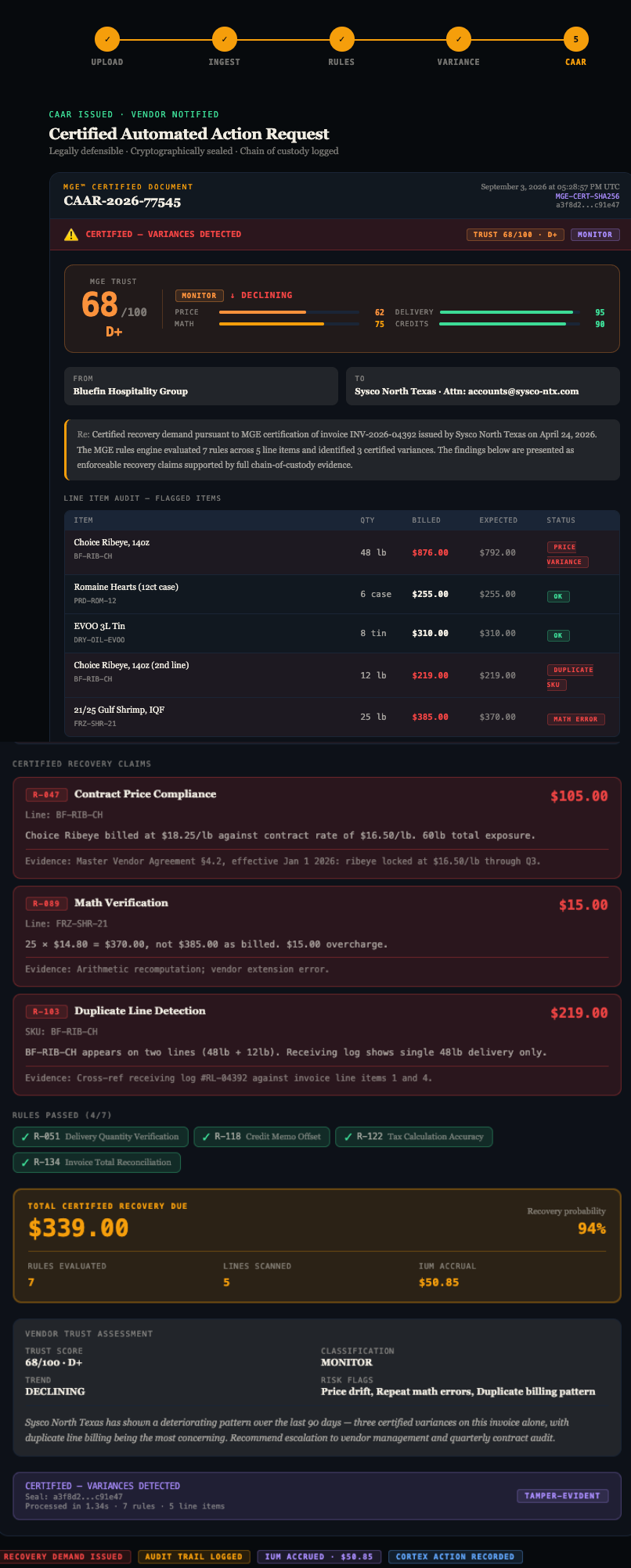Select the Rules step circle

tap(341, 38)
